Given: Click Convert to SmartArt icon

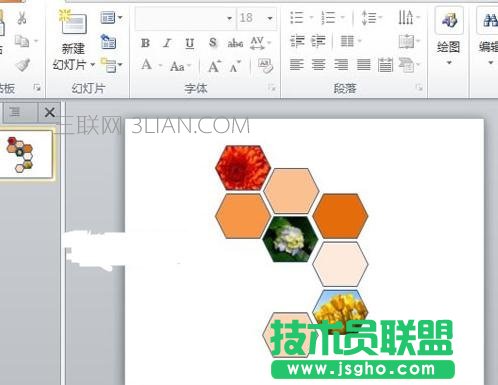Looking at the screenshot, I should pos(406,65).
